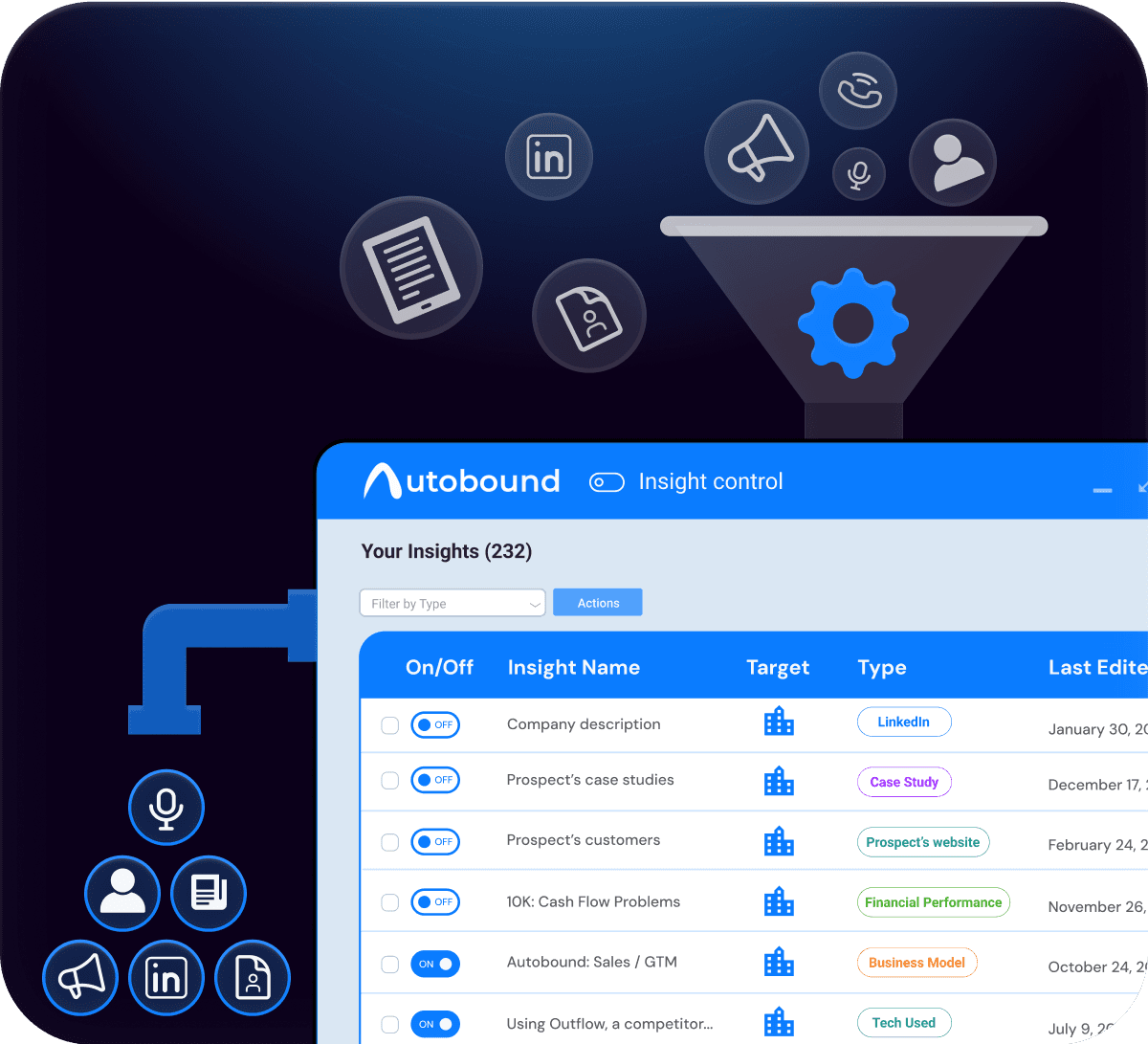Image resolution: width=1148 pixels, height=1044 pixels.
Task: Click the building icon in Company description row
Action: coord(780,722)
